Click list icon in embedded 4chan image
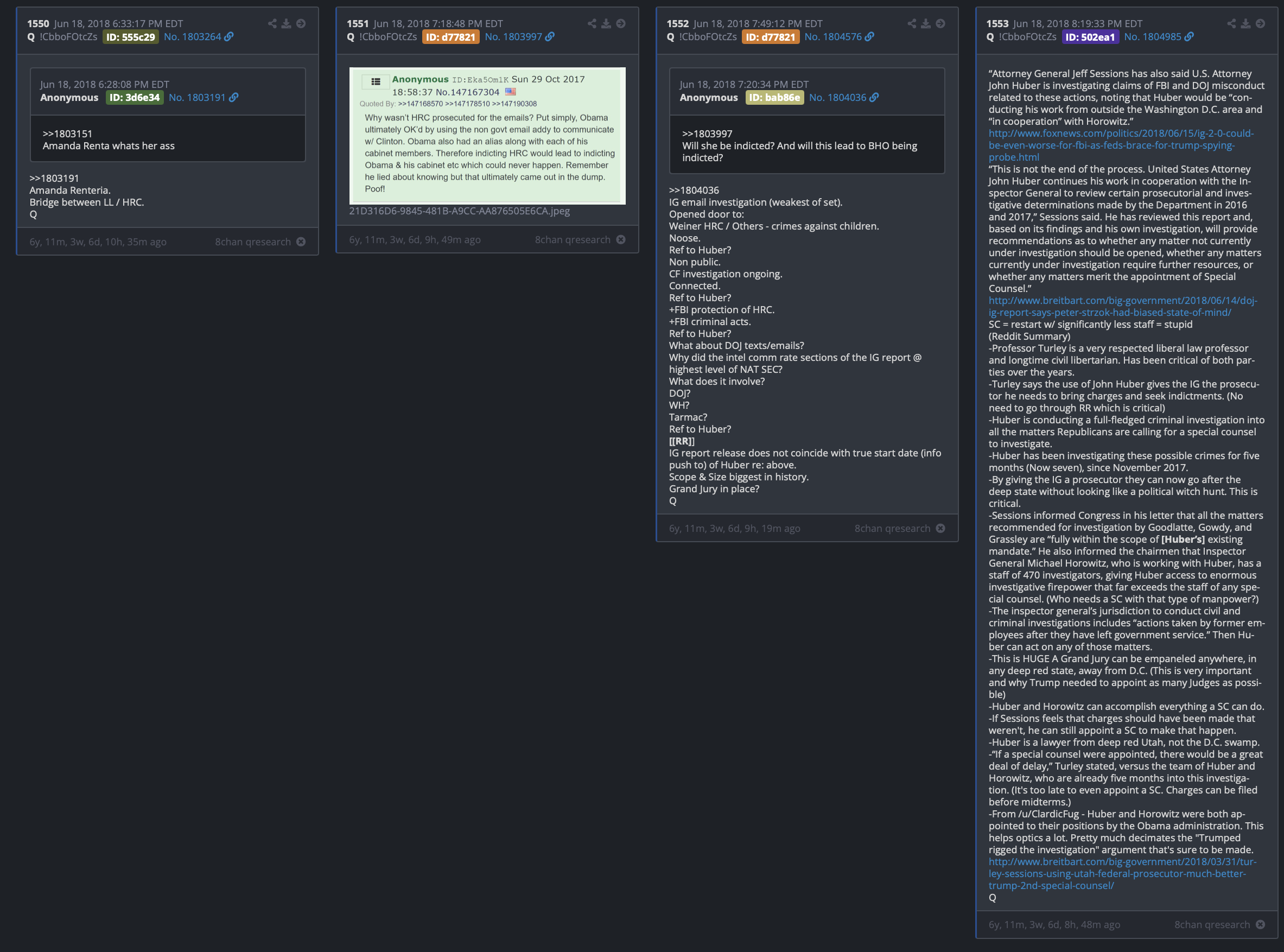 (376, 82)
